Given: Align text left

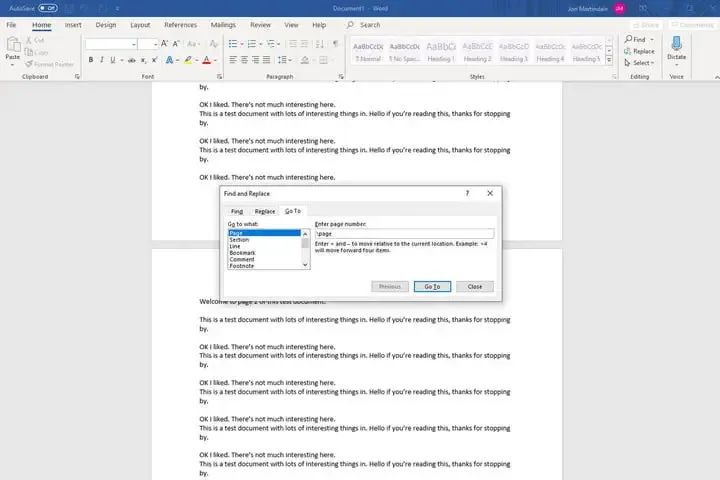Looking at the screenshot, I should coord(233,60).
